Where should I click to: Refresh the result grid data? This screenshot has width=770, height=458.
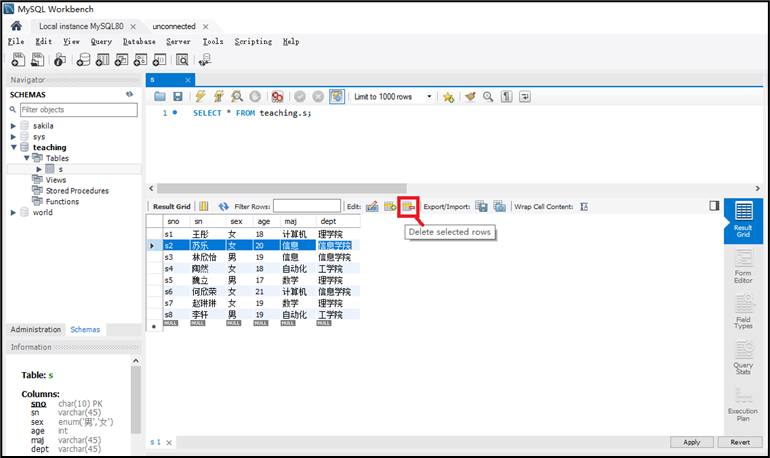click(x=223, y=207)
